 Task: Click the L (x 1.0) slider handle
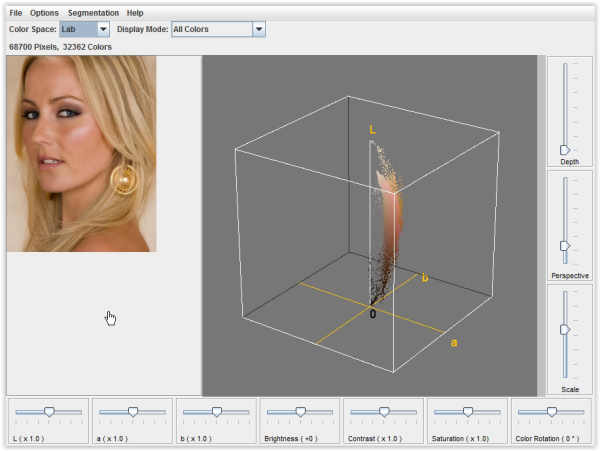(49, 411)
